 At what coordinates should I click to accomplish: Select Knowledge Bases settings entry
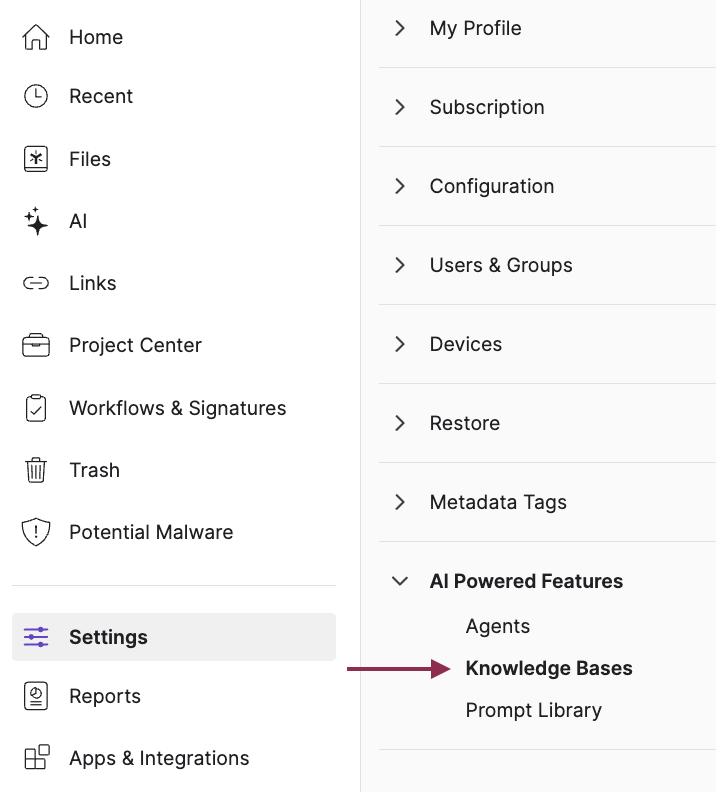click(x=549, y=668)
